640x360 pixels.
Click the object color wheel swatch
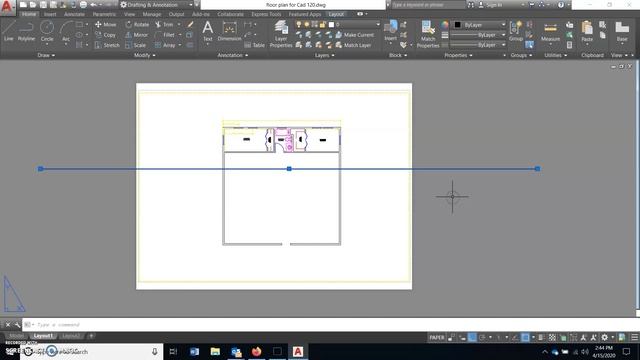445,25
